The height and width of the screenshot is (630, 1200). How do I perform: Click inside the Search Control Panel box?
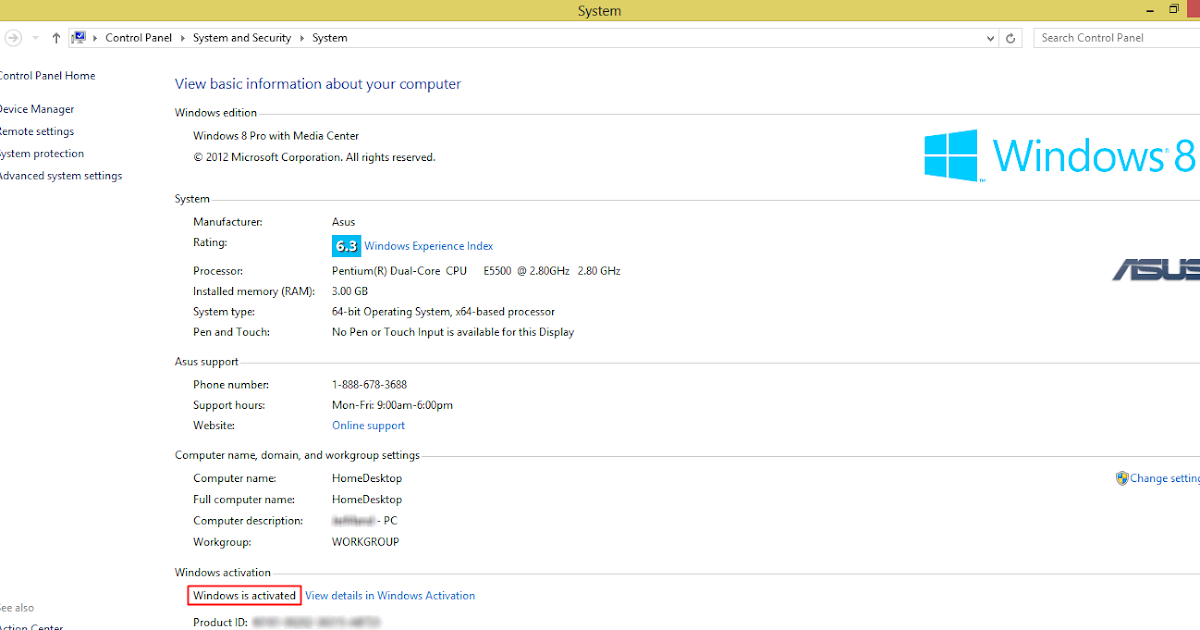(1115, 37)
